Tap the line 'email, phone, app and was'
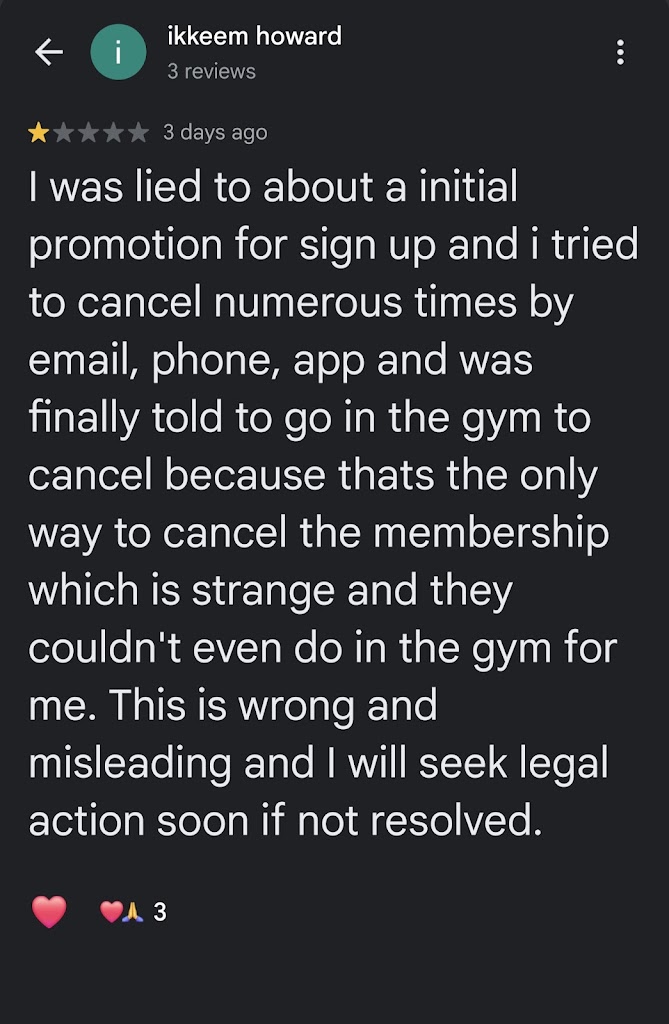The width and height of the screenshot is (669, 1024). coord(280,361)
